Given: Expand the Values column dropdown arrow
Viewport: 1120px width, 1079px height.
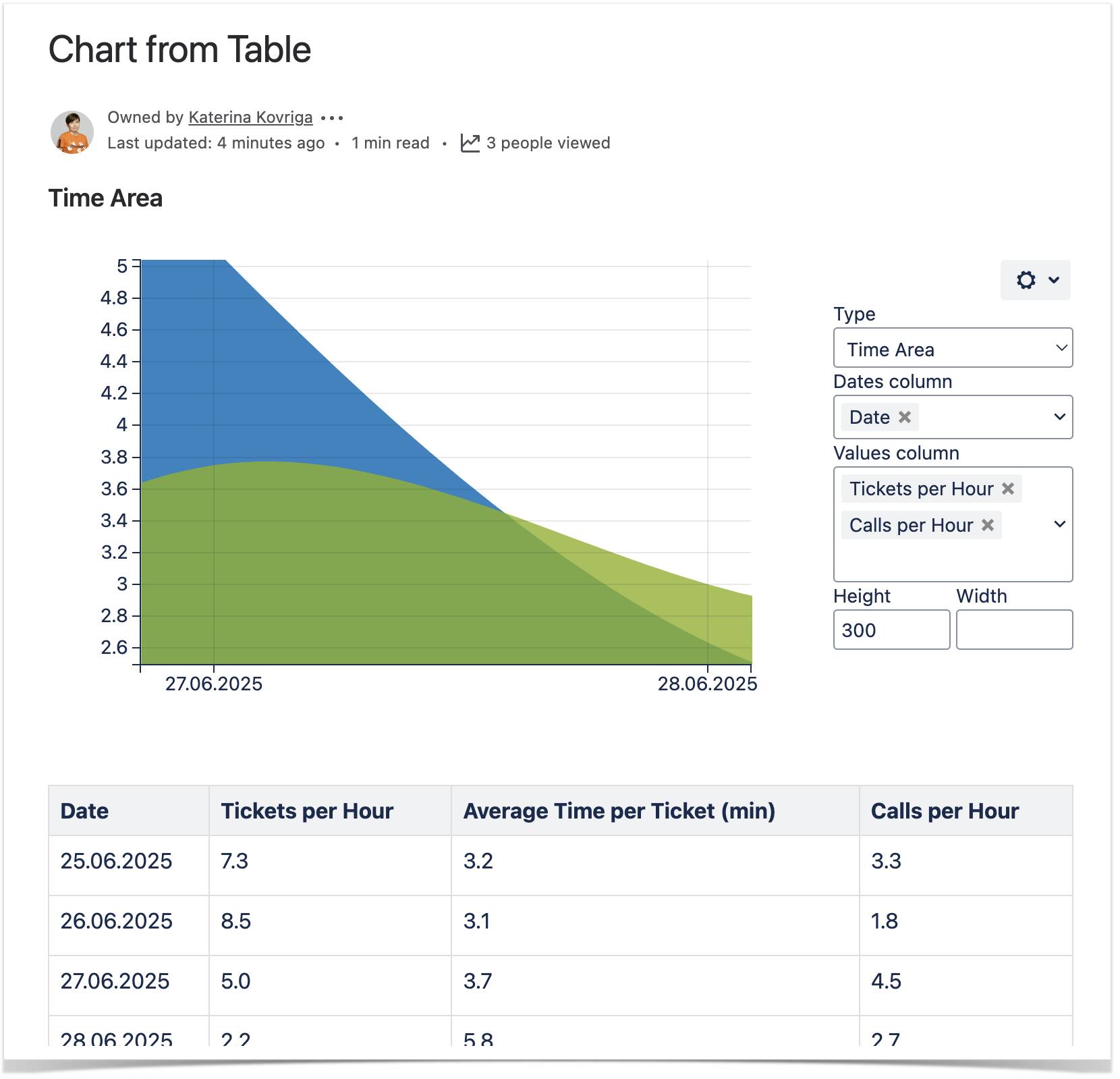Looking at the screenshot, I should click(1059, 524).
